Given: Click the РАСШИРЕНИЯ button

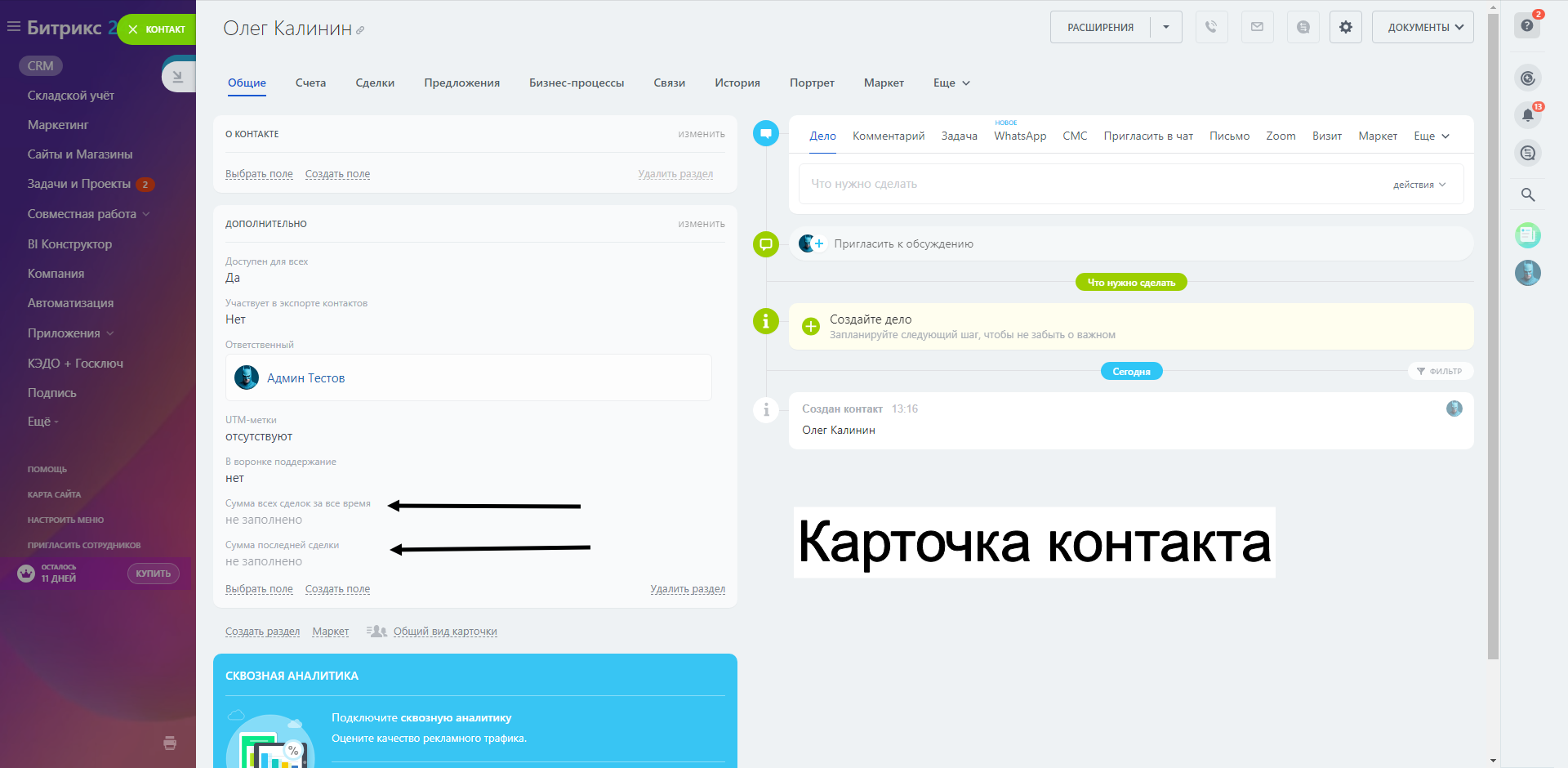Looking at the screenshot, I should (x=1100, y=27).
